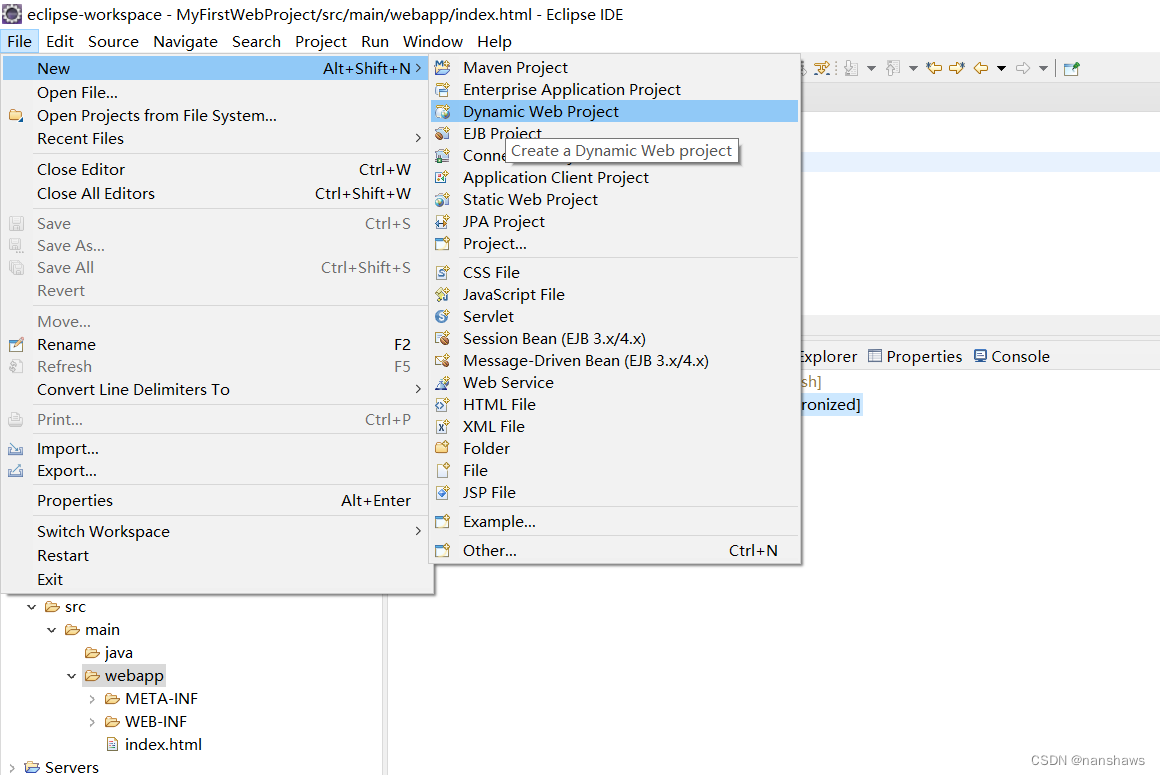Click the Session Bean icon
1160x775 pixels.
pyautogui.click(x=442, y=339)
